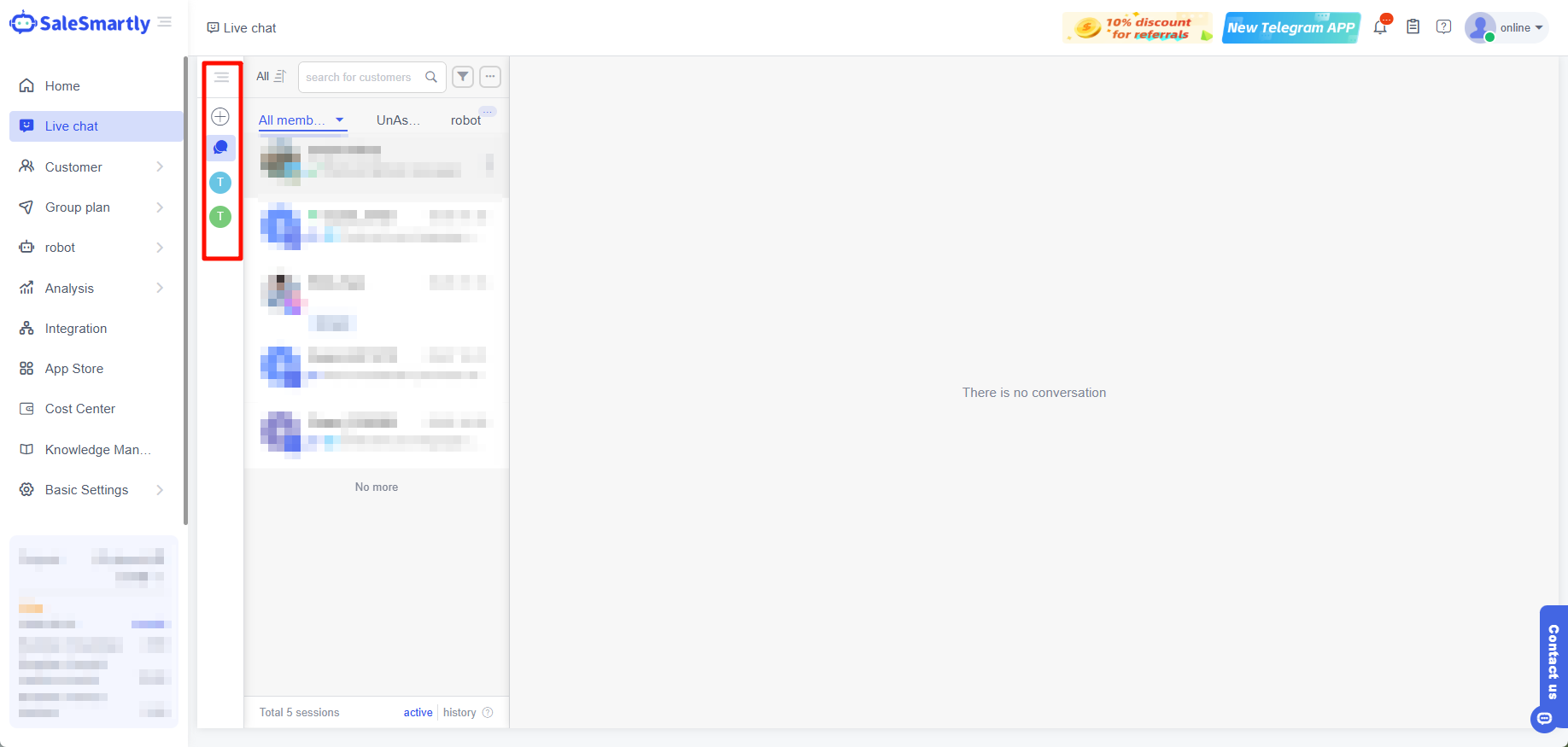Select the blue chat bubble channel icon
Screen dimensions: 1568x747
tap(220, 148)
